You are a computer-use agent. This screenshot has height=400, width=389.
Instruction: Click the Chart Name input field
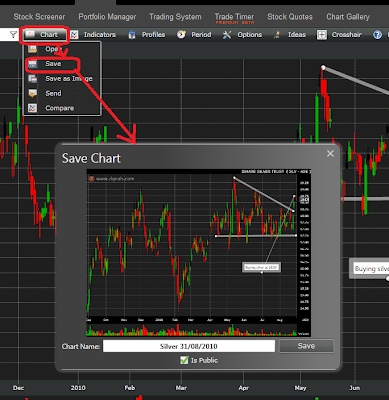pos(189,346)
